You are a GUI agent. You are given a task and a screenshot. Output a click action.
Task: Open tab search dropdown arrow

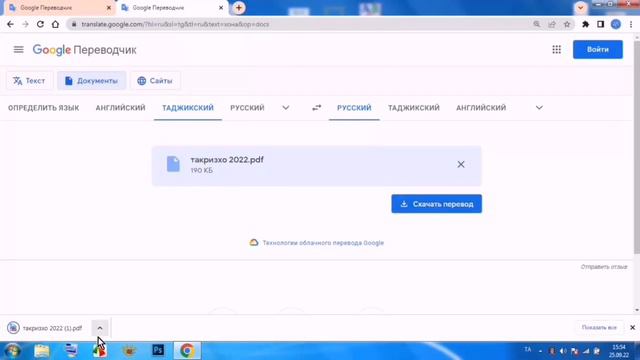580,8
